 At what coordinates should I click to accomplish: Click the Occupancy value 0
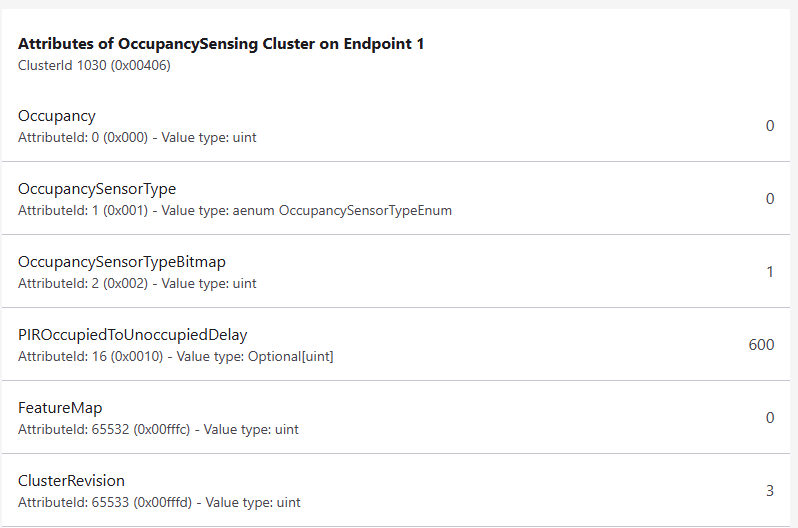click(x=770, y=126)
